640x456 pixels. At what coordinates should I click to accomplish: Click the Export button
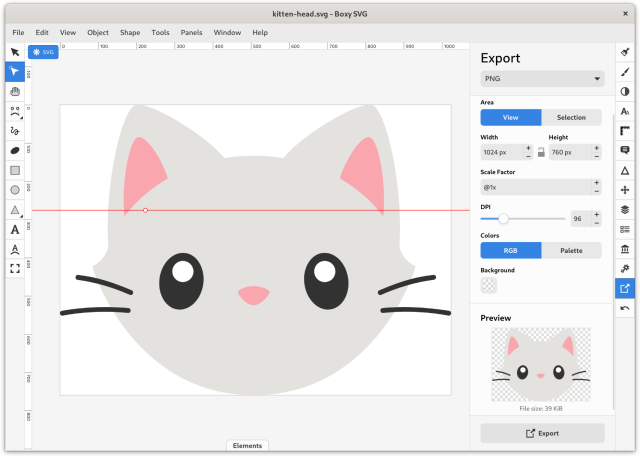pyautogui.click(x=543, y=433)
